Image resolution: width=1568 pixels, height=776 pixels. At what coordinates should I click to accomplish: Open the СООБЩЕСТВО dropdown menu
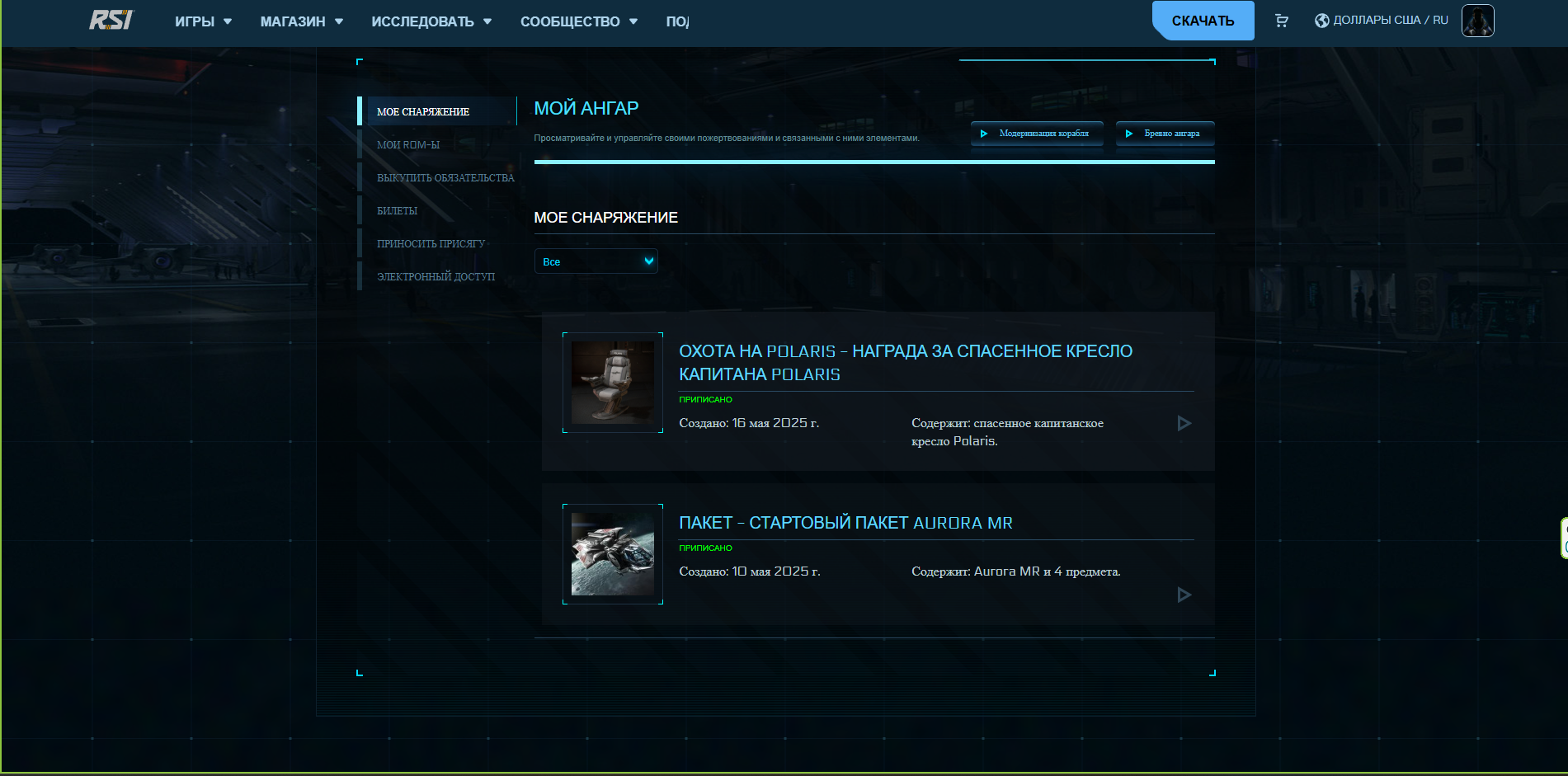point(579,21)
